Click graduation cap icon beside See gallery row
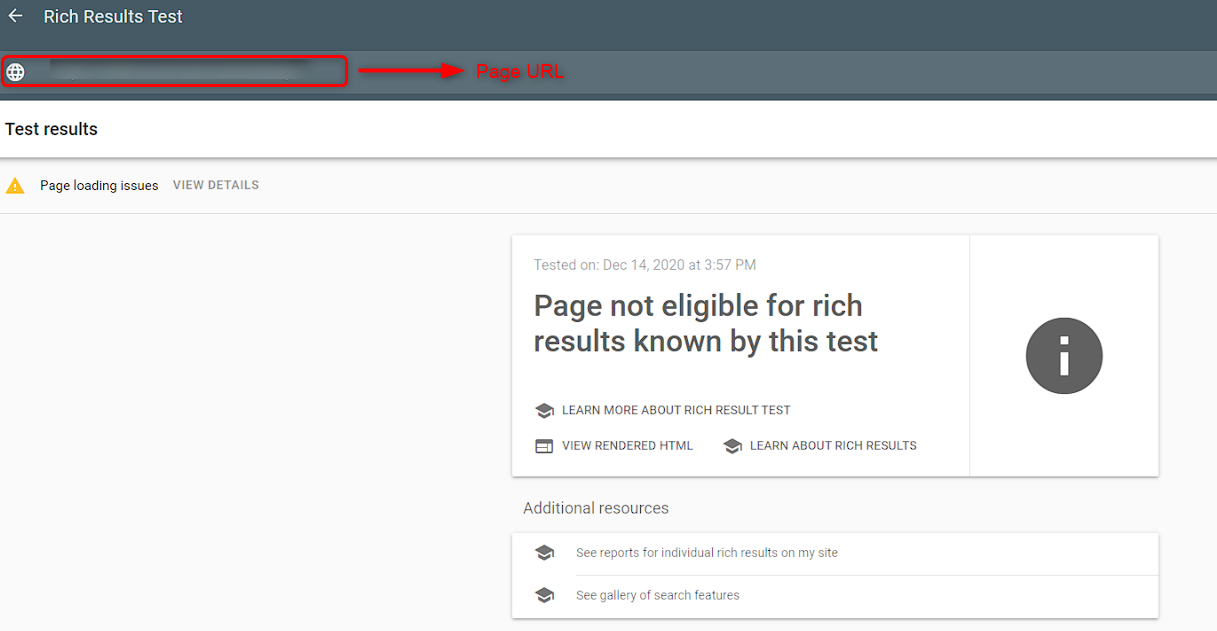1217x631 pixels. [x=544, y=595]
